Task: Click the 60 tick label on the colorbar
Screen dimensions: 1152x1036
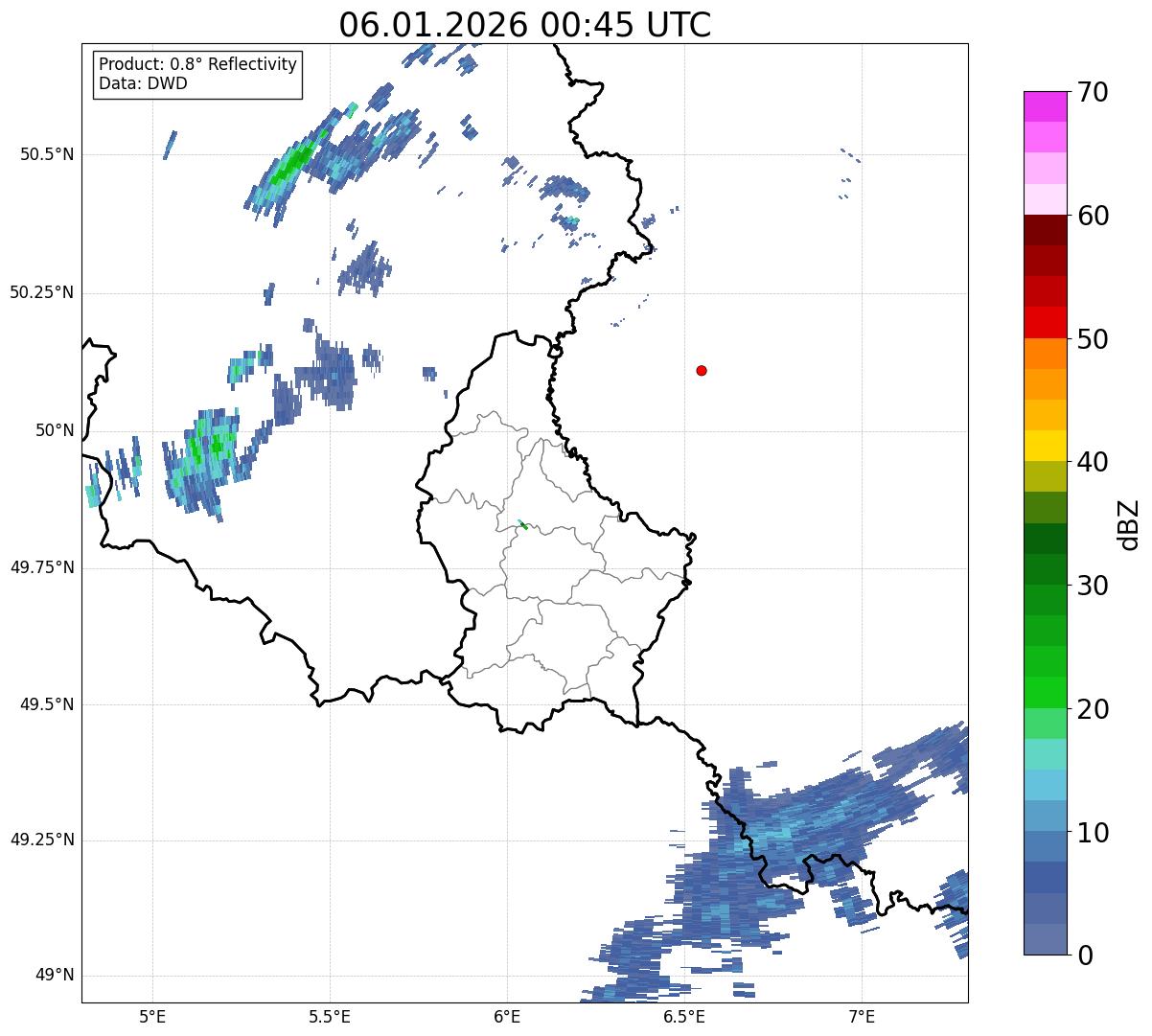Action: pos(1093,216)
